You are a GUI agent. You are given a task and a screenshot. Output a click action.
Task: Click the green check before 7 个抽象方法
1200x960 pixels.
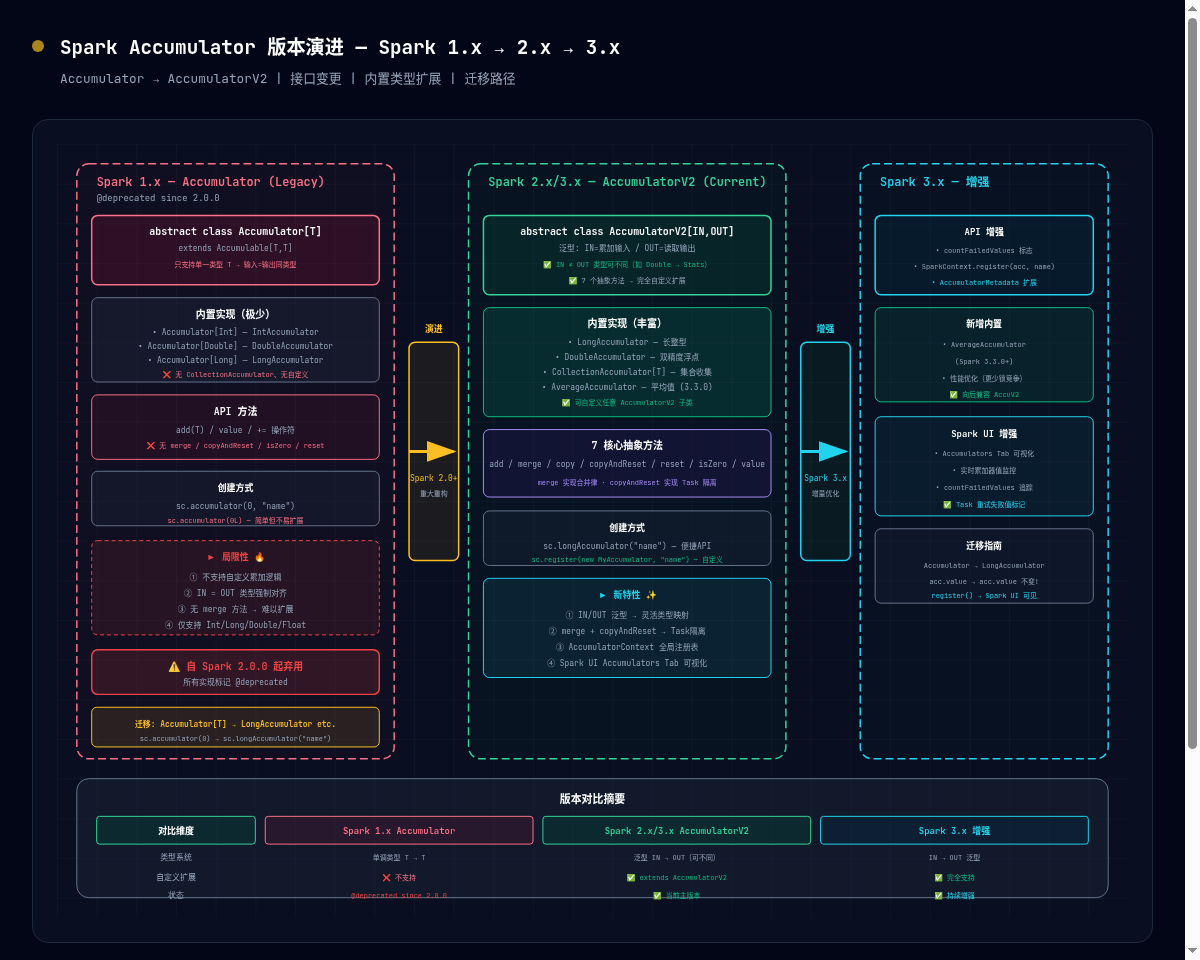(573, 281)
